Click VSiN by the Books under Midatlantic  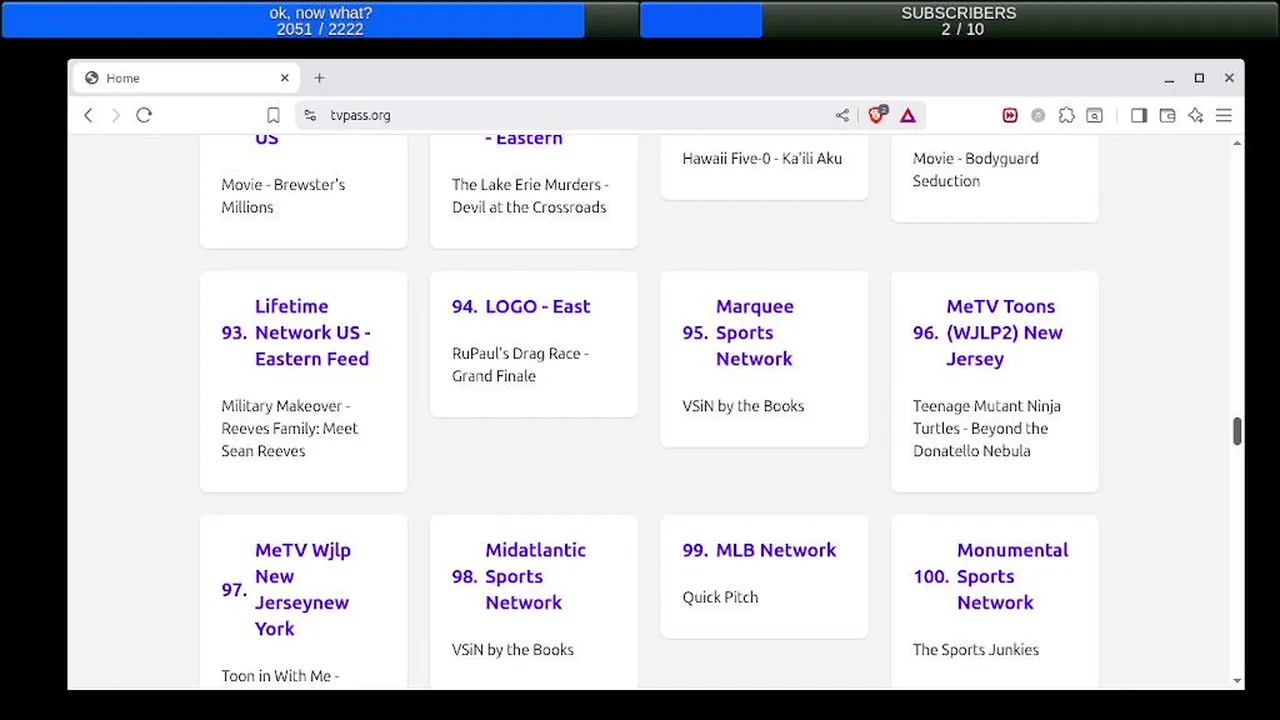pos(513,650)
